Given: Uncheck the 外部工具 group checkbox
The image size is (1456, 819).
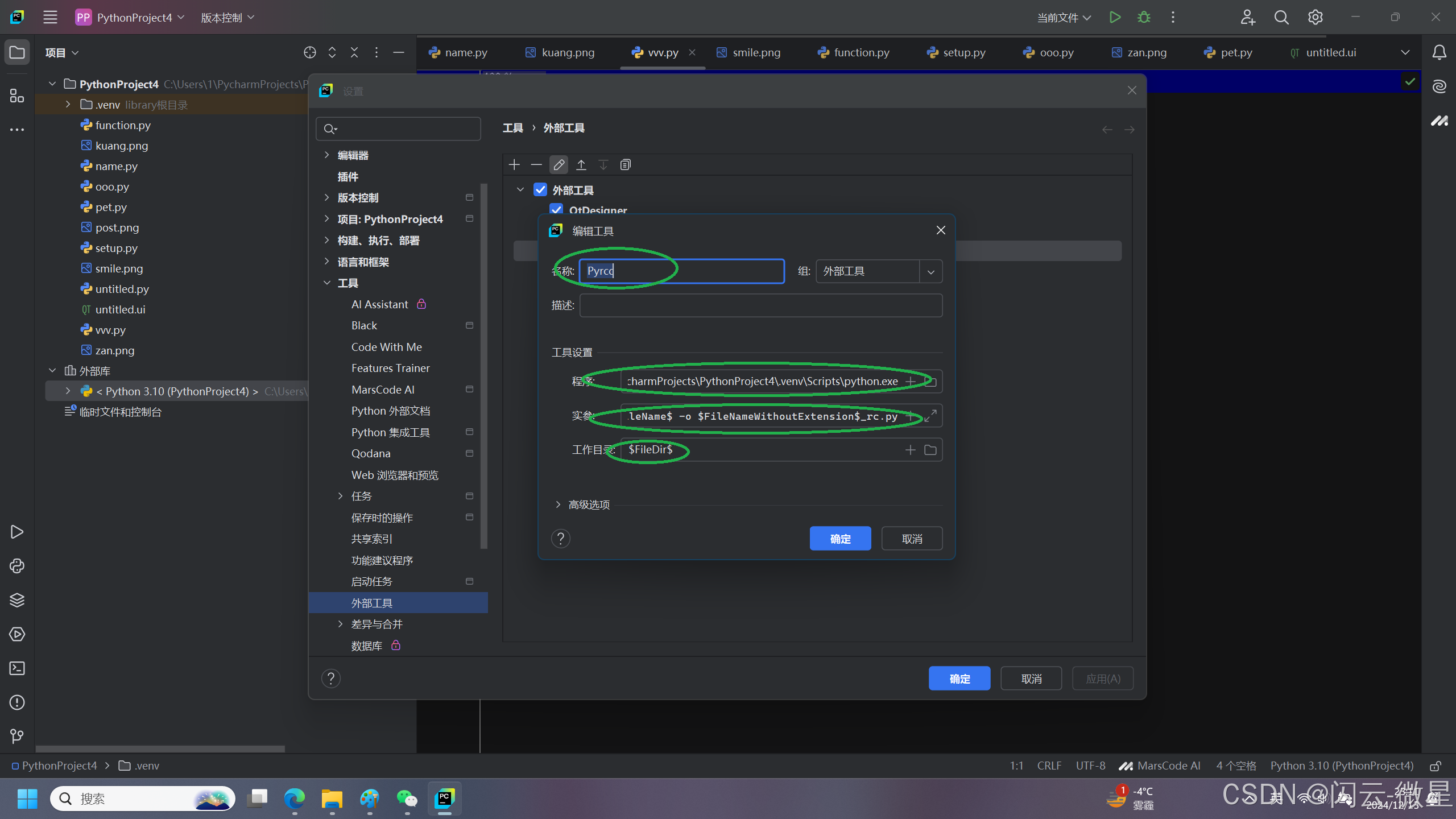Looking at the screenshot, I should (x=540, y=190).
